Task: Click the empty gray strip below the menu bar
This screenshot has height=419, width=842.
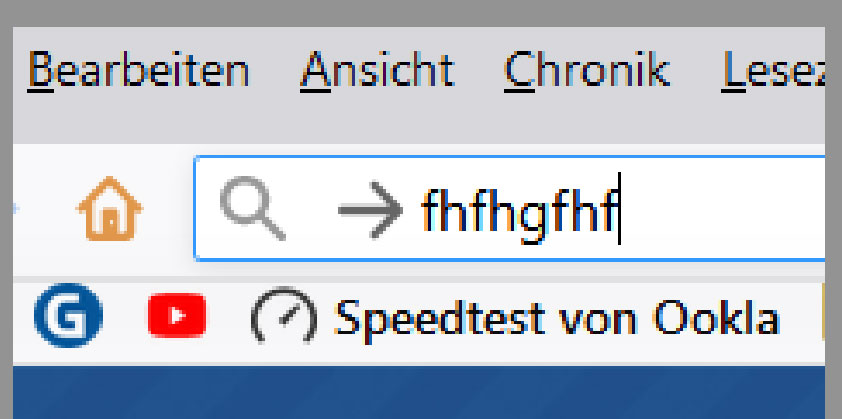Action: (420, 120)
